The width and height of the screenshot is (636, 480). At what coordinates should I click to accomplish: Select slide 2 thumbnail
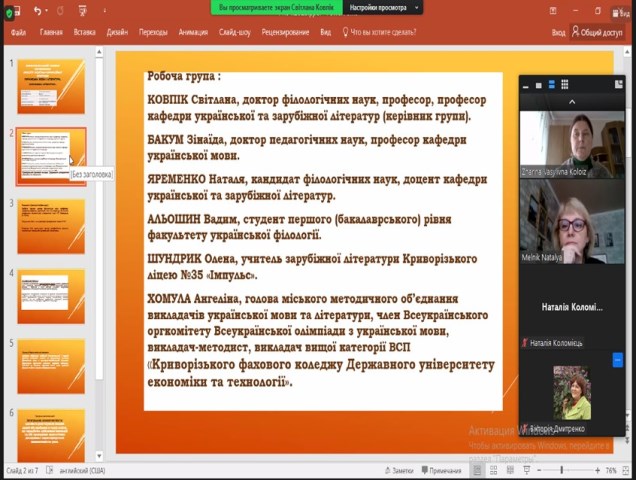point(51,157)
